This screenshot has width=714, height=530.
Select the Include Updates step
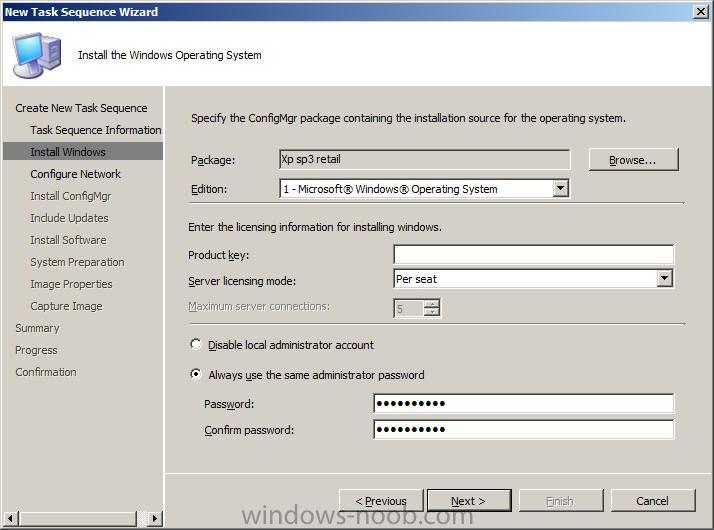69,218
